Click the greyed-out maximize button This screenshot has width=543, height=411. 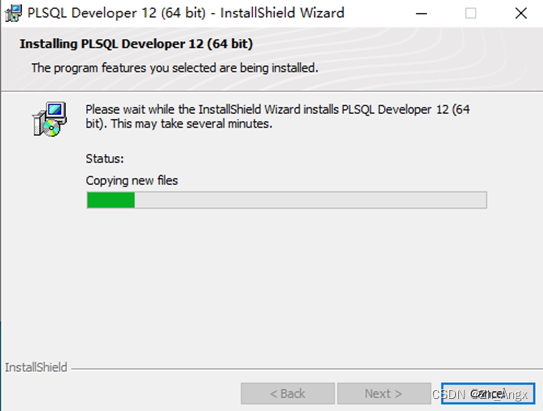point(470,14)
